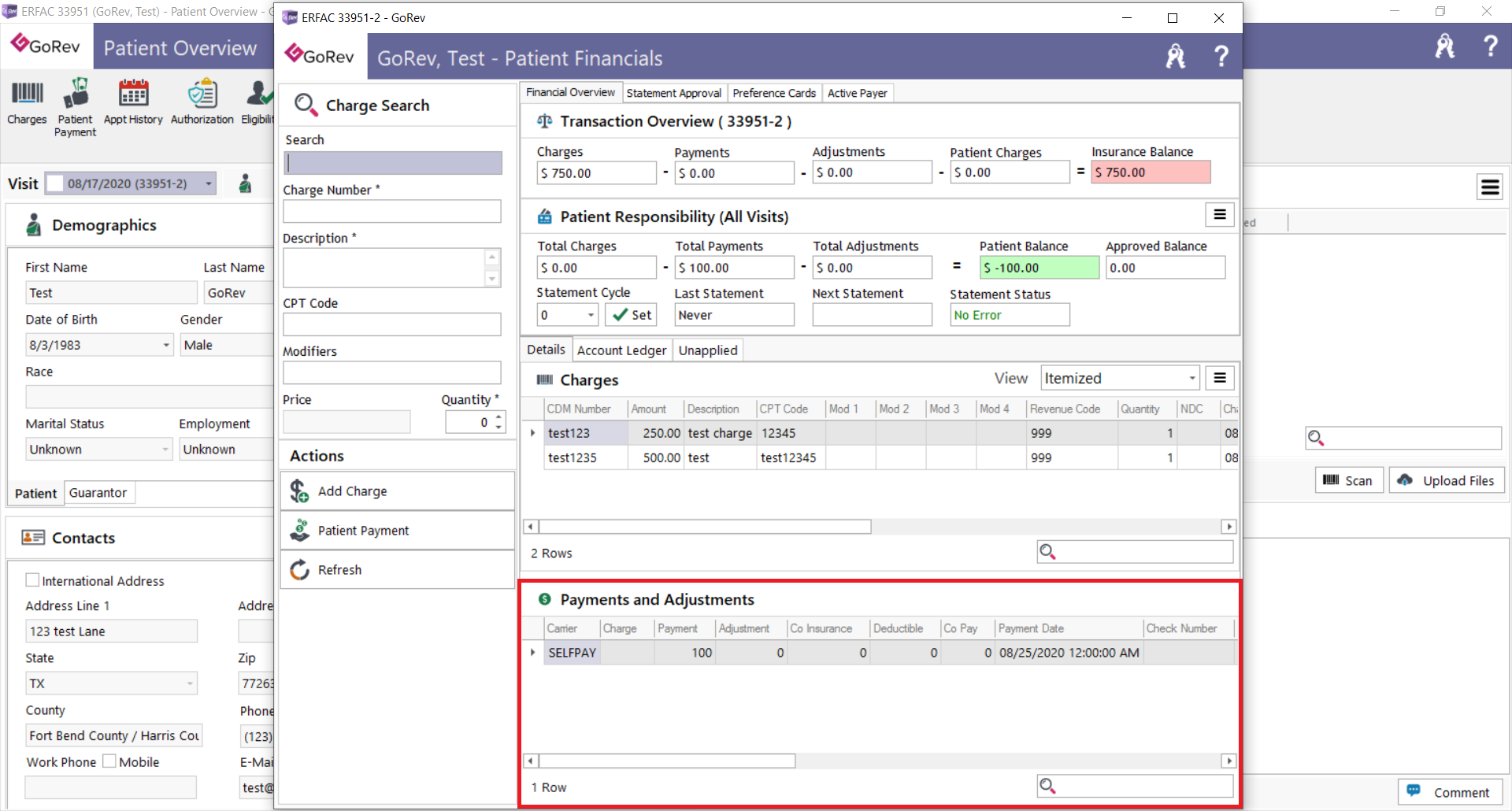The height and width of the screenshot is (811, 1512).
Task: Click the Refresh button
Action: click(x=398, y=570)
